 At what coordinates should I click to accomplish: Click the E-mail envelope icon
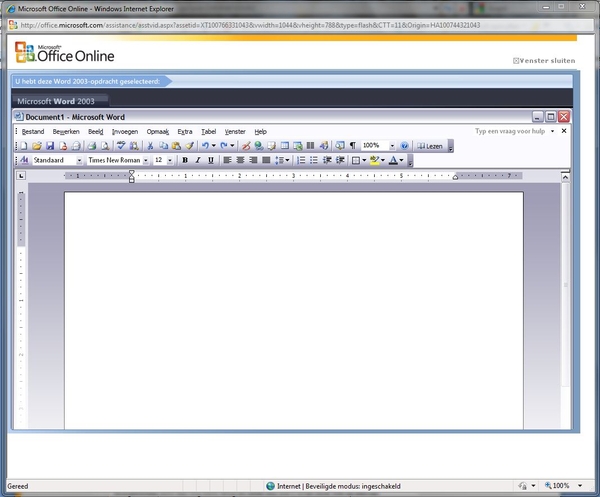point(76,146)
